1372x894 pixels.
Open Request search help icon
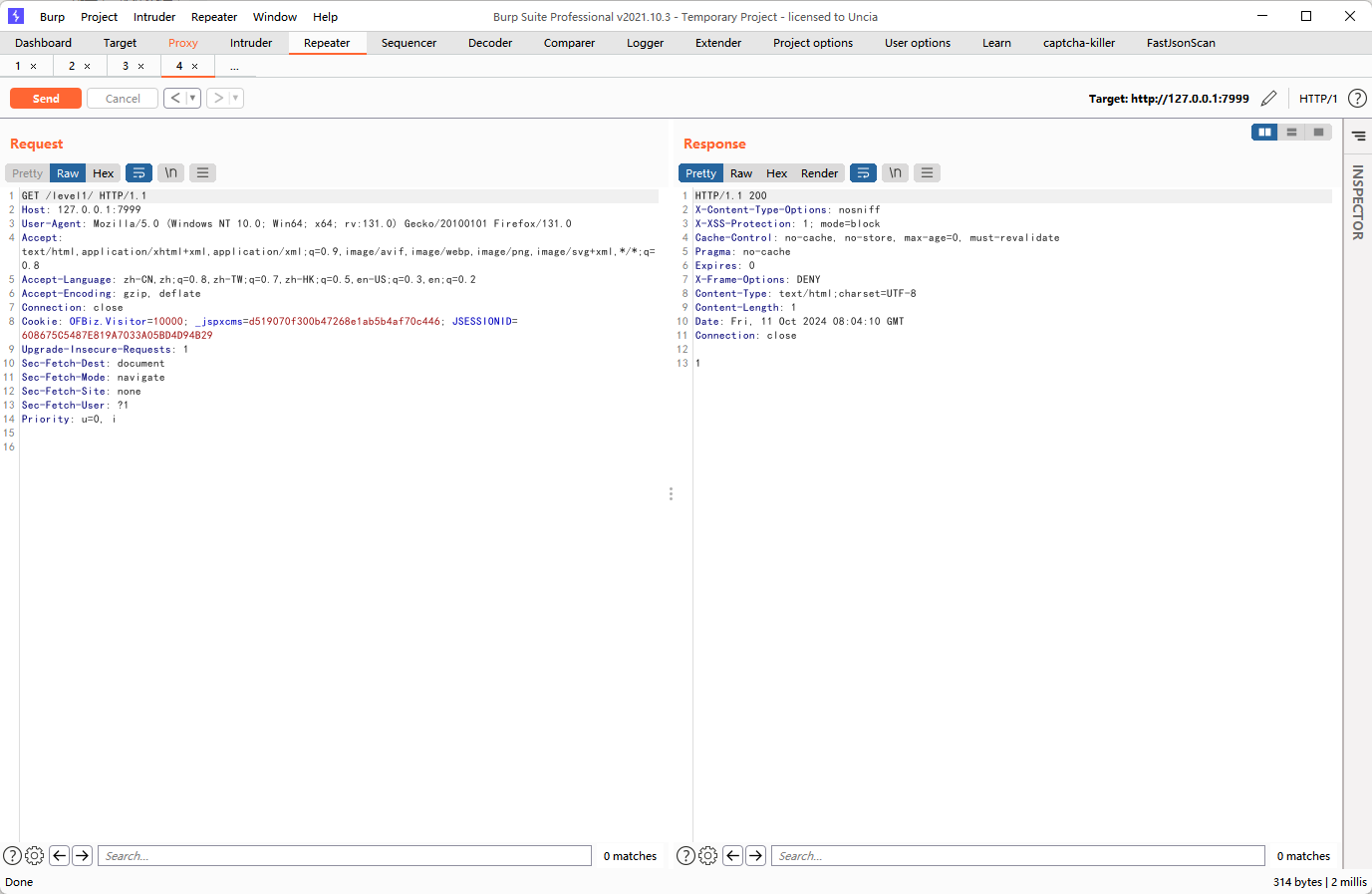tap(12, 855)
